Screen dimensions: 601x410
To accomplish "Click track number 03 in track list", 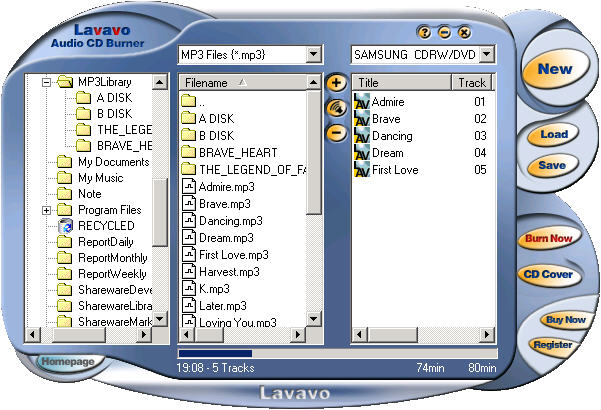I will point(480,136).
